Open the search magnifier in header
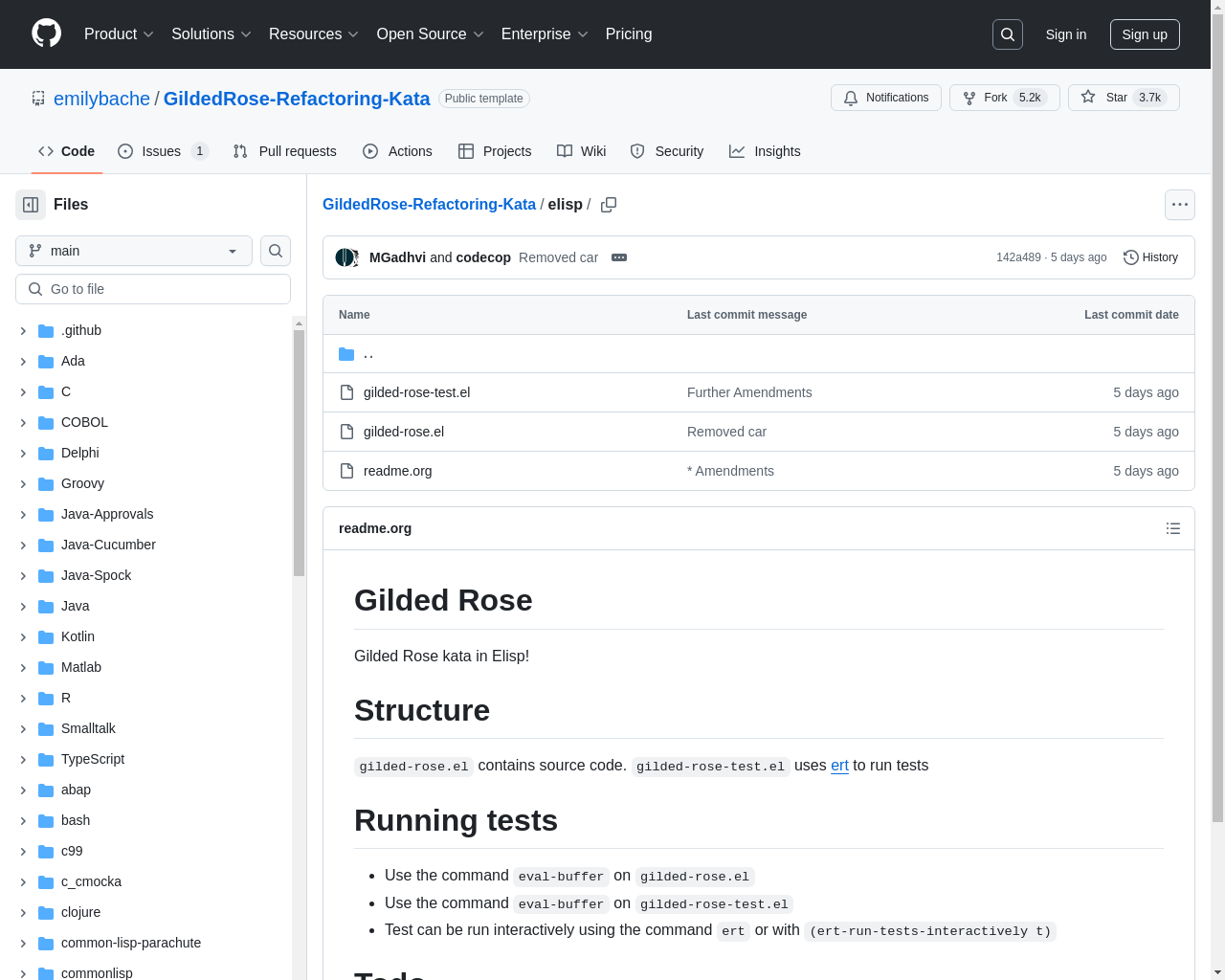 [x=1008, y=34]
